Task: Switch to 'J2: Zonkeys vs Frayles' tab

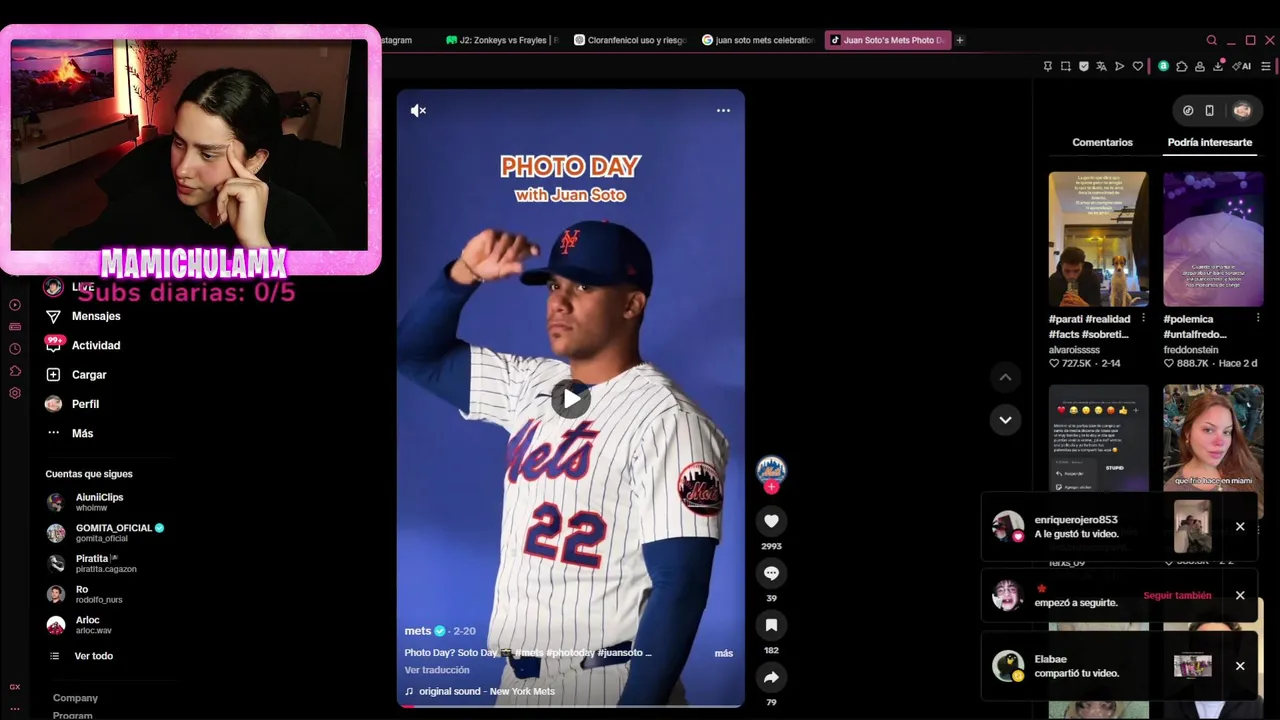Action: (502, 40)
